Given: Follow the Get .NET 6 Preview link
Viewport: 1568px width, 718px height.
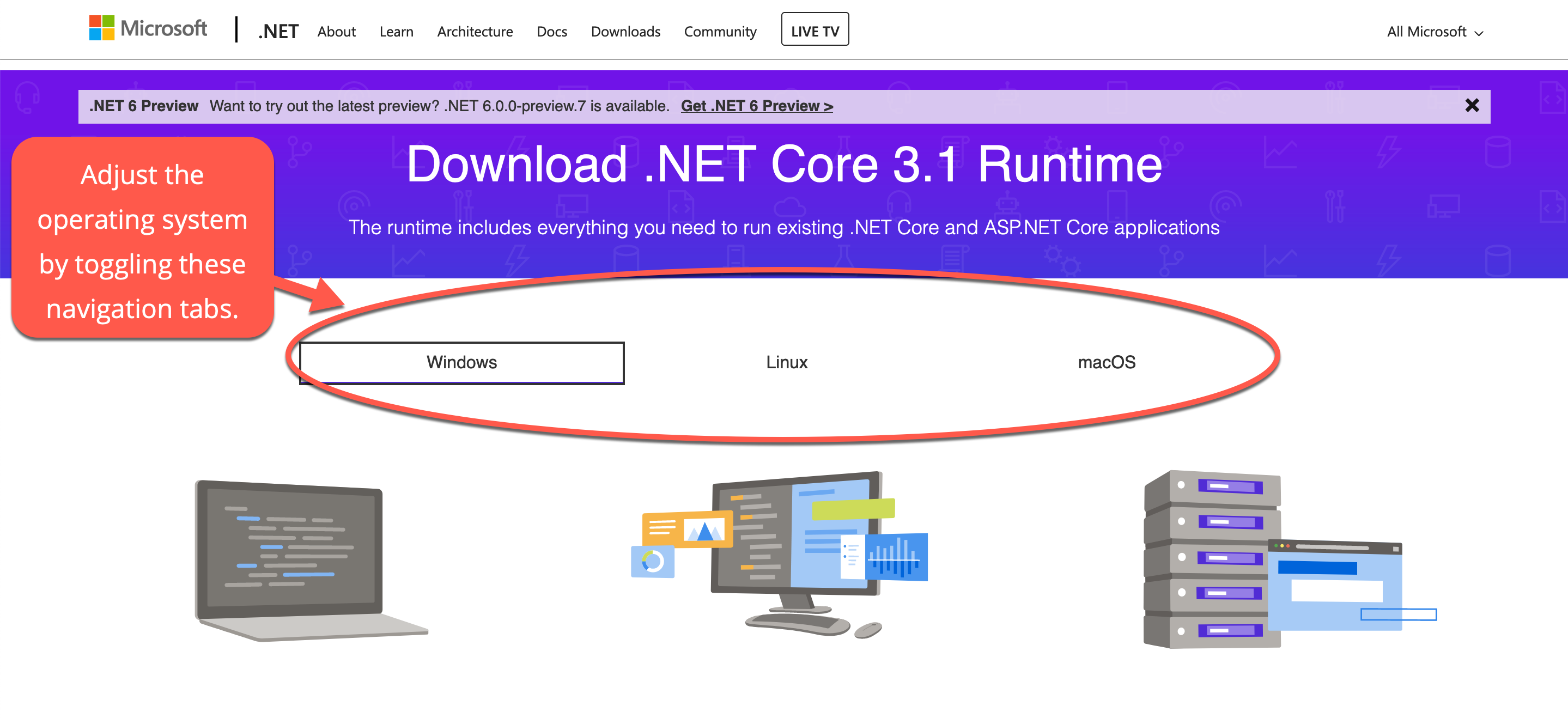Looking at the screenshot, I should pyautogui.click(x=757, y=106).
